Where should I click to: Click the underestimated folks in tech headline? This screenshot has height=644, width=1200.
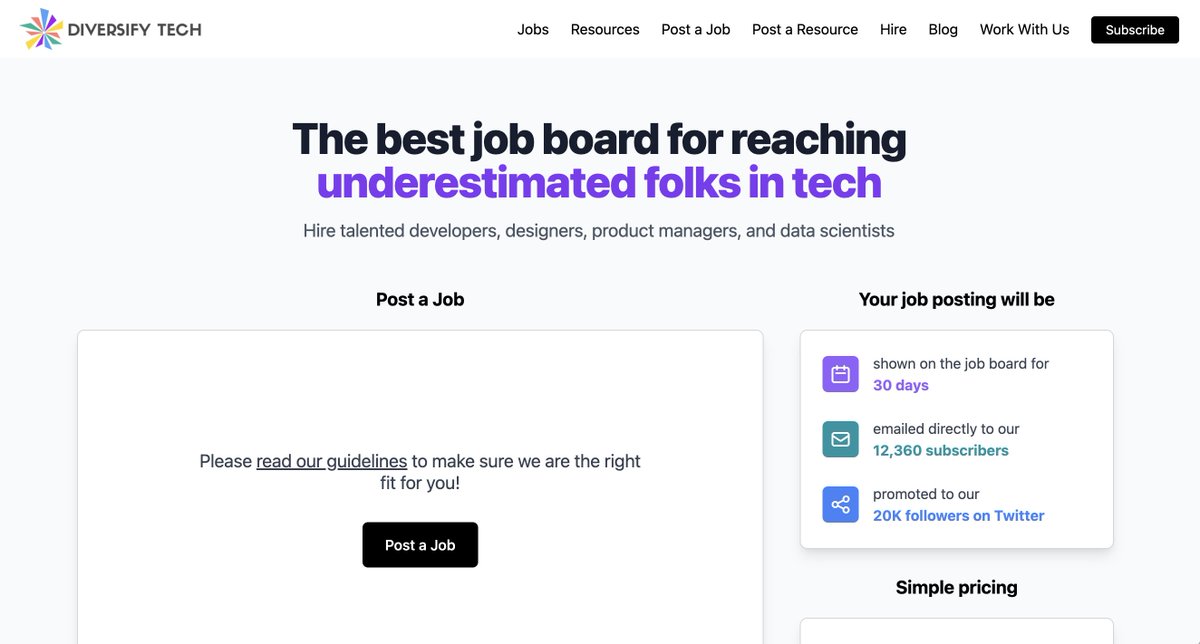pos(599,183)
